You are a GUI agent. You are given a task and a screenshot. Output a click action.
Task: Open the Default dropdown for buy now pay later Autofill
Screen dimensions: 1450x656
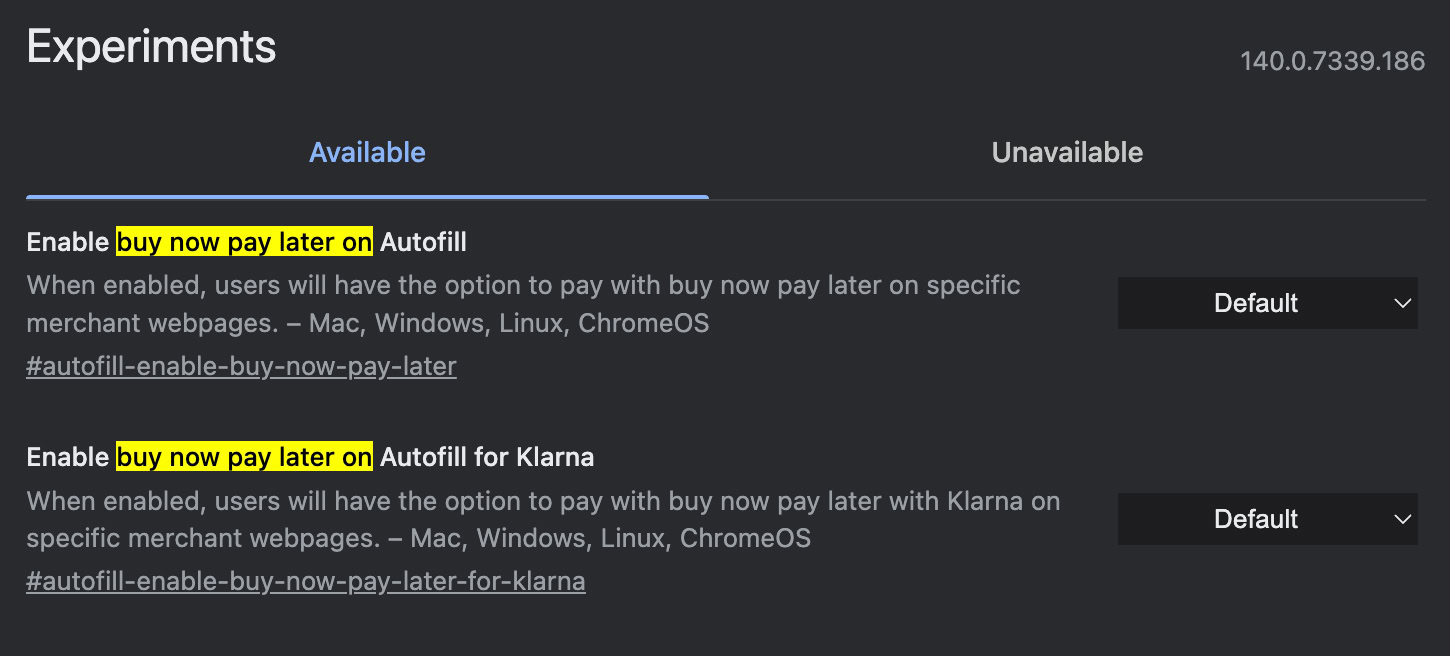[1267, 303]
